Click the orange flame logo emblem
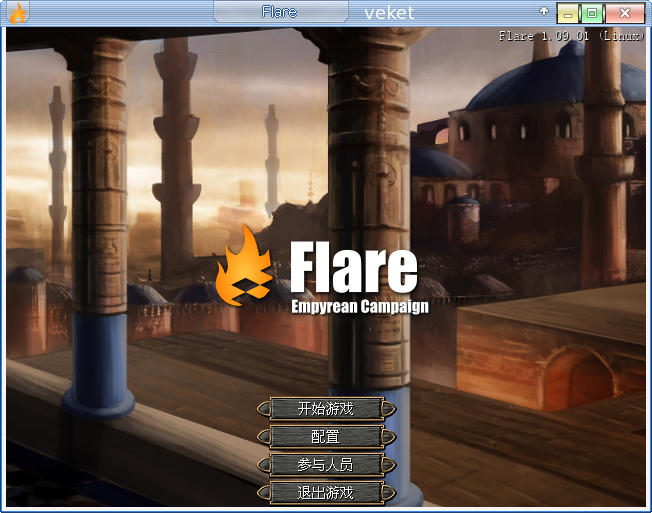Image resolution: width=652 pixels, height=513 pixels. click(244, 266)
